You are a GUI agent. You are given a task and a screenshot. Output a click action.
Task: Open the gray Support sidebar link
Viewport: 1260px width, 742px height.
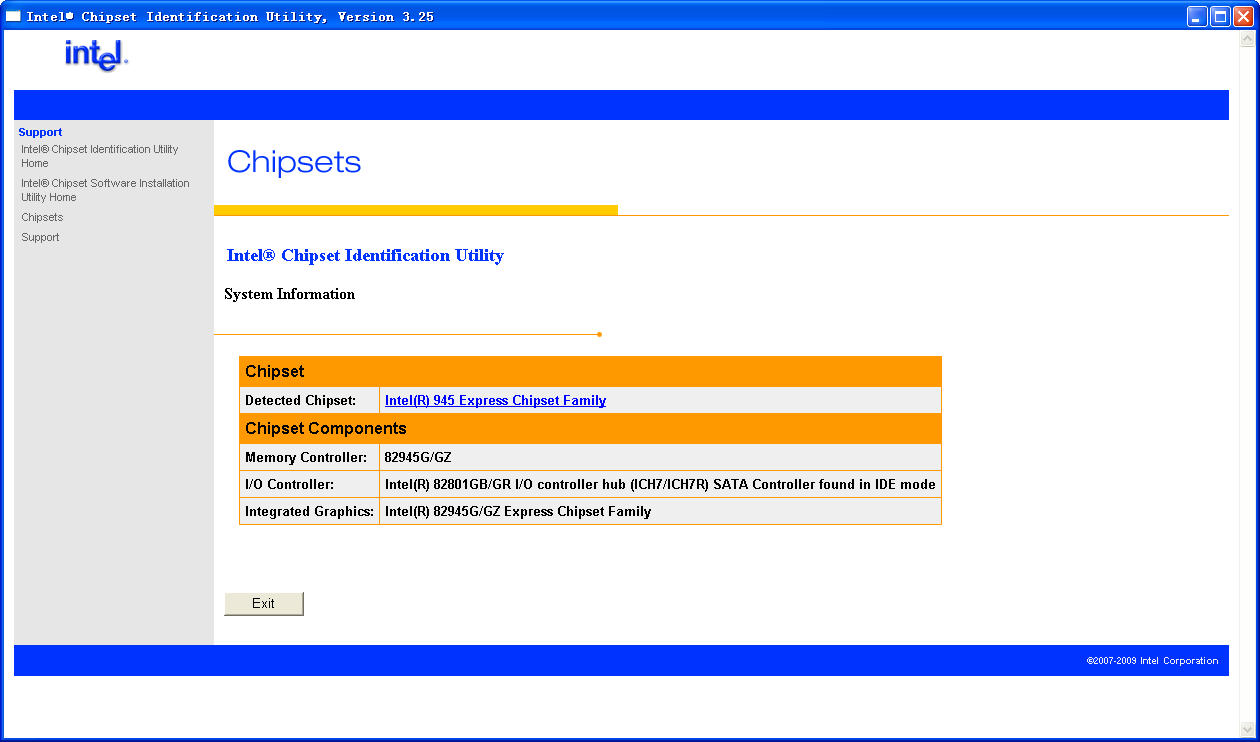click(40, 237)
